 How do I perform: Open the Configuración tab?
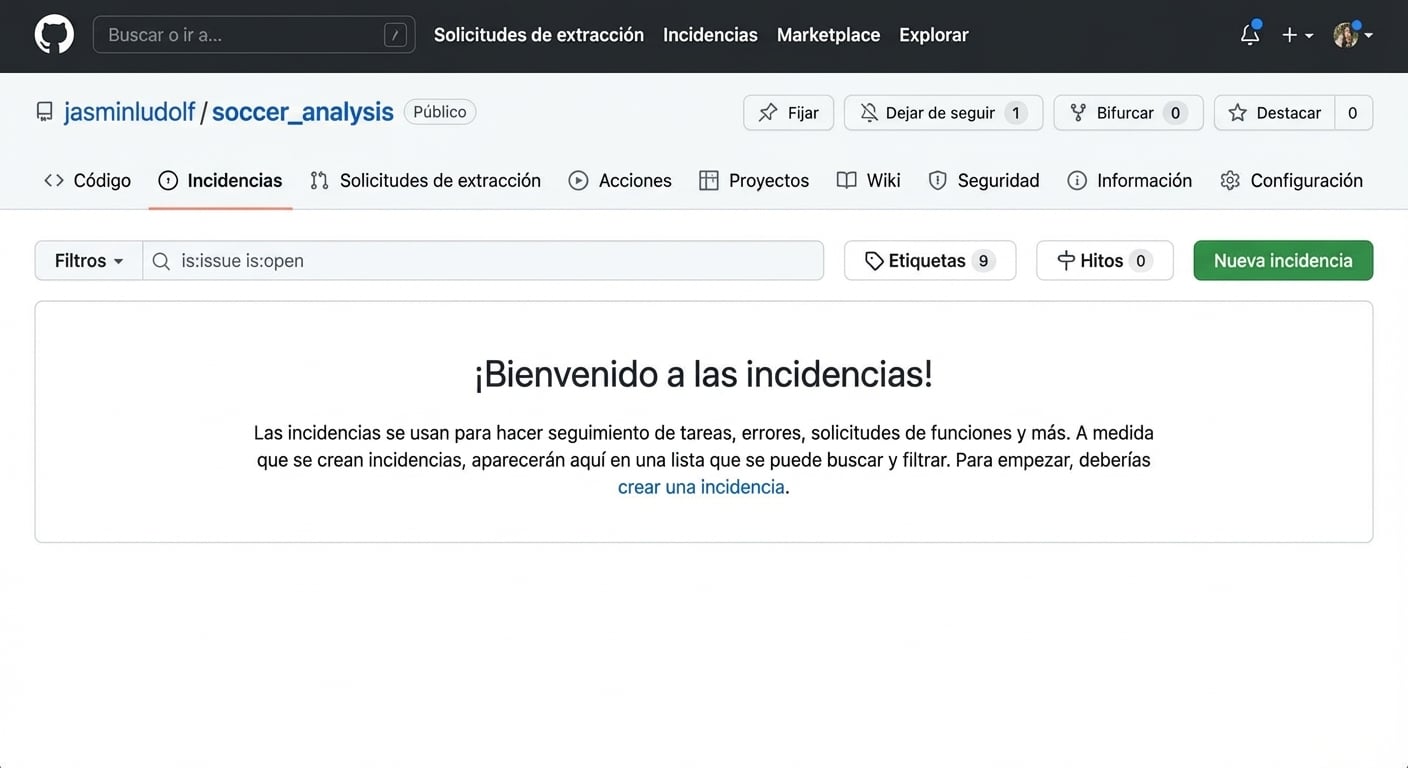[1292, 181]
